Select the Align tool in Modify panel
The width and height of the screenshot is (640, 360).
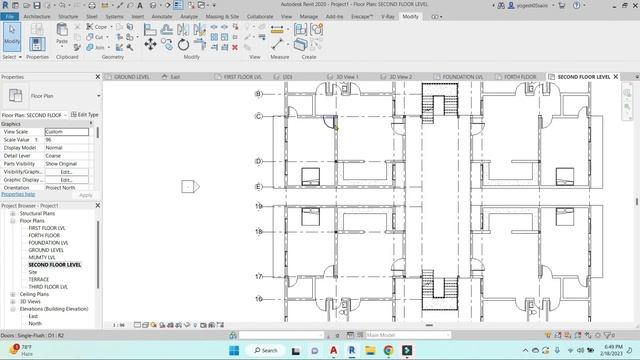pos(150,29)
